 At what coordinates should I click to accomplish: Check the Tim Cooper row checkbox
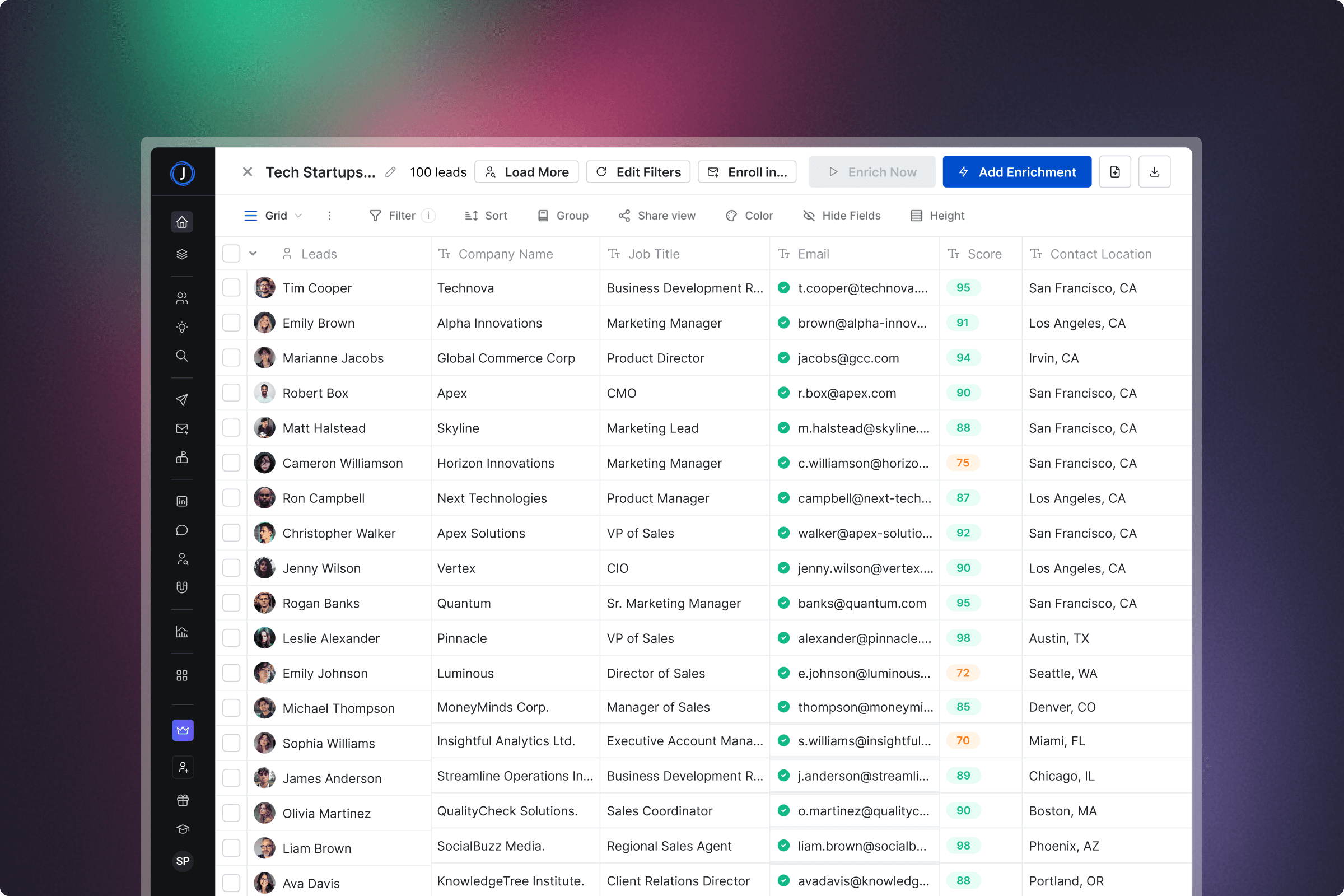tap(231, 287)
